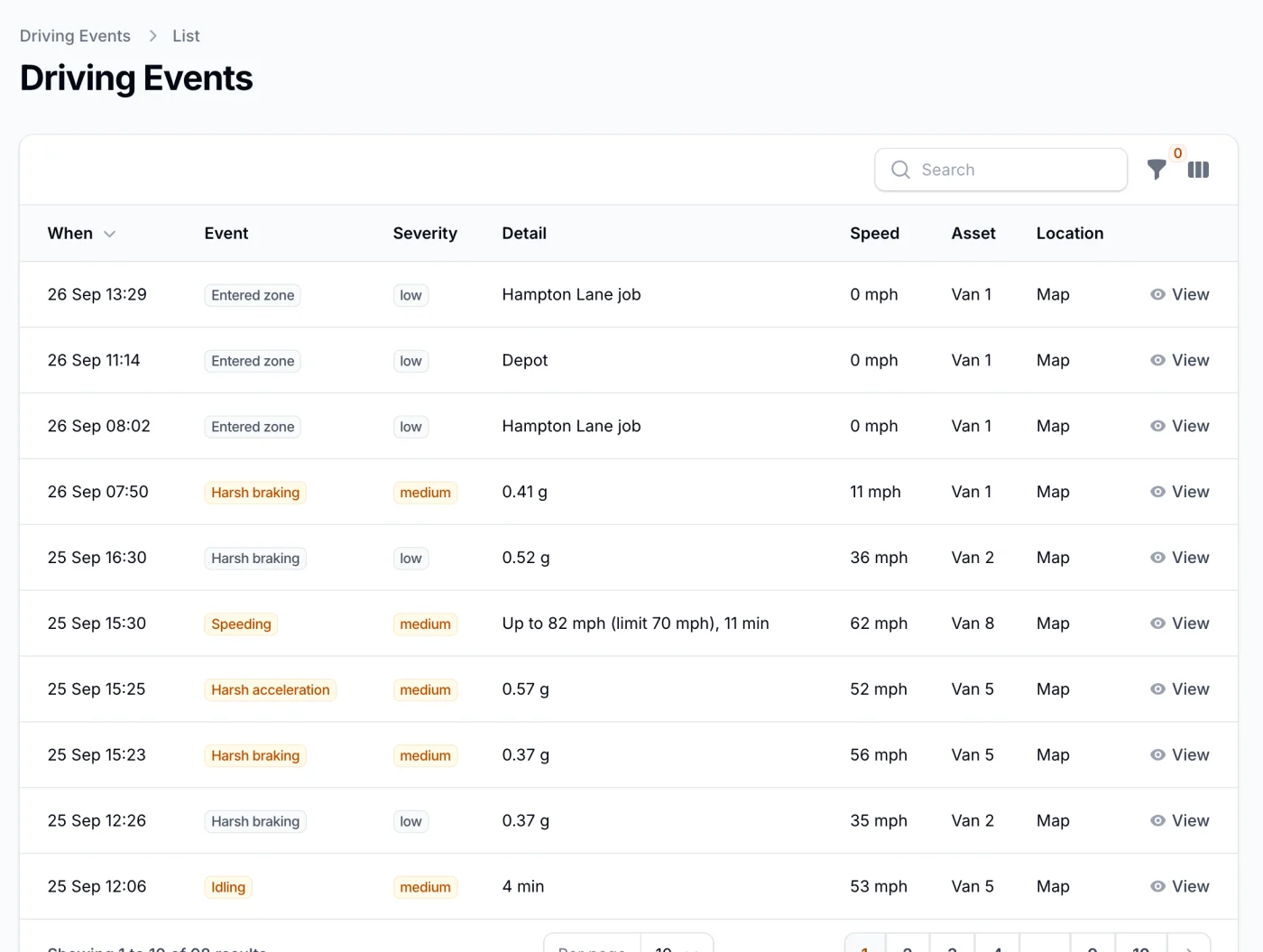The image size is (1263, 952).
Task: Open Map for the 25 Sep 12:06 row
Action: (1053, 887)
